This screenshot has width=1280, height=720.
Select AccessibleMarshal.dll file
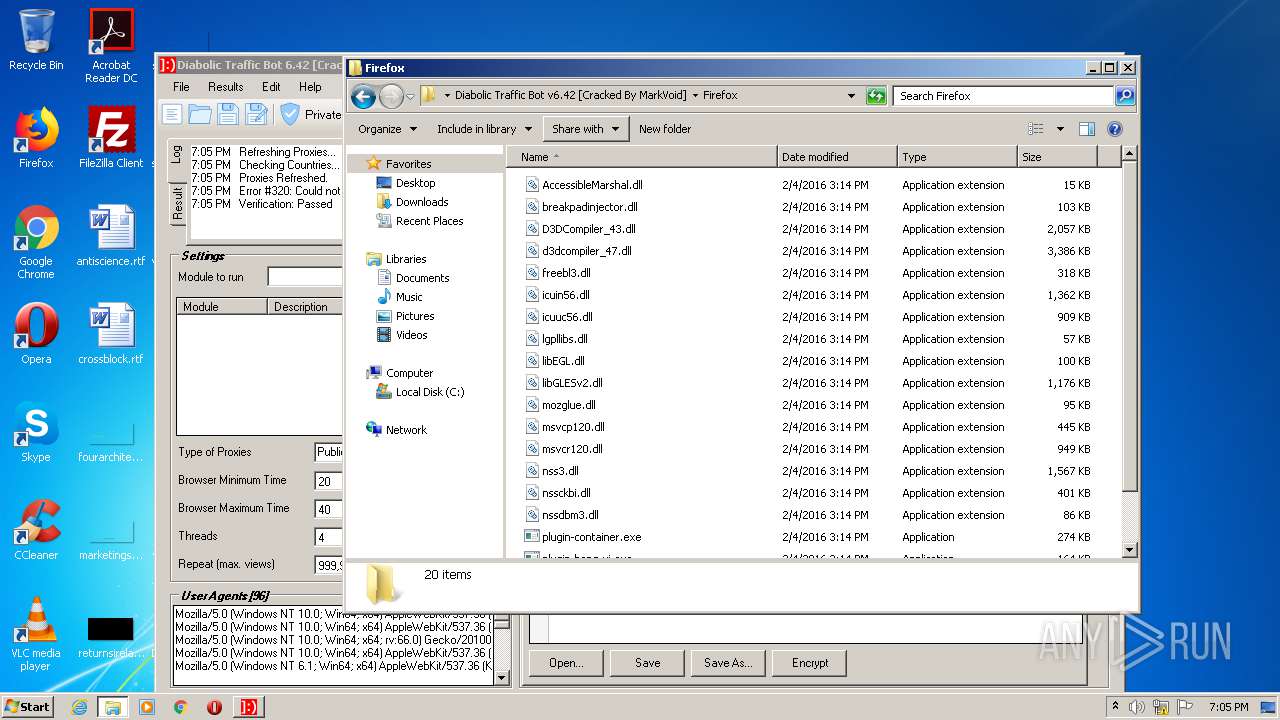[x=584, y=185]
